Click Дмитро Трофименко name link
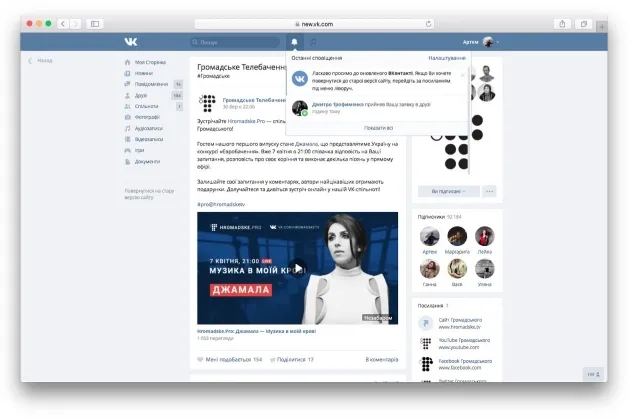The width and height of the screenshot is (628, 420). pyautogui.click(x=338, y=104)
